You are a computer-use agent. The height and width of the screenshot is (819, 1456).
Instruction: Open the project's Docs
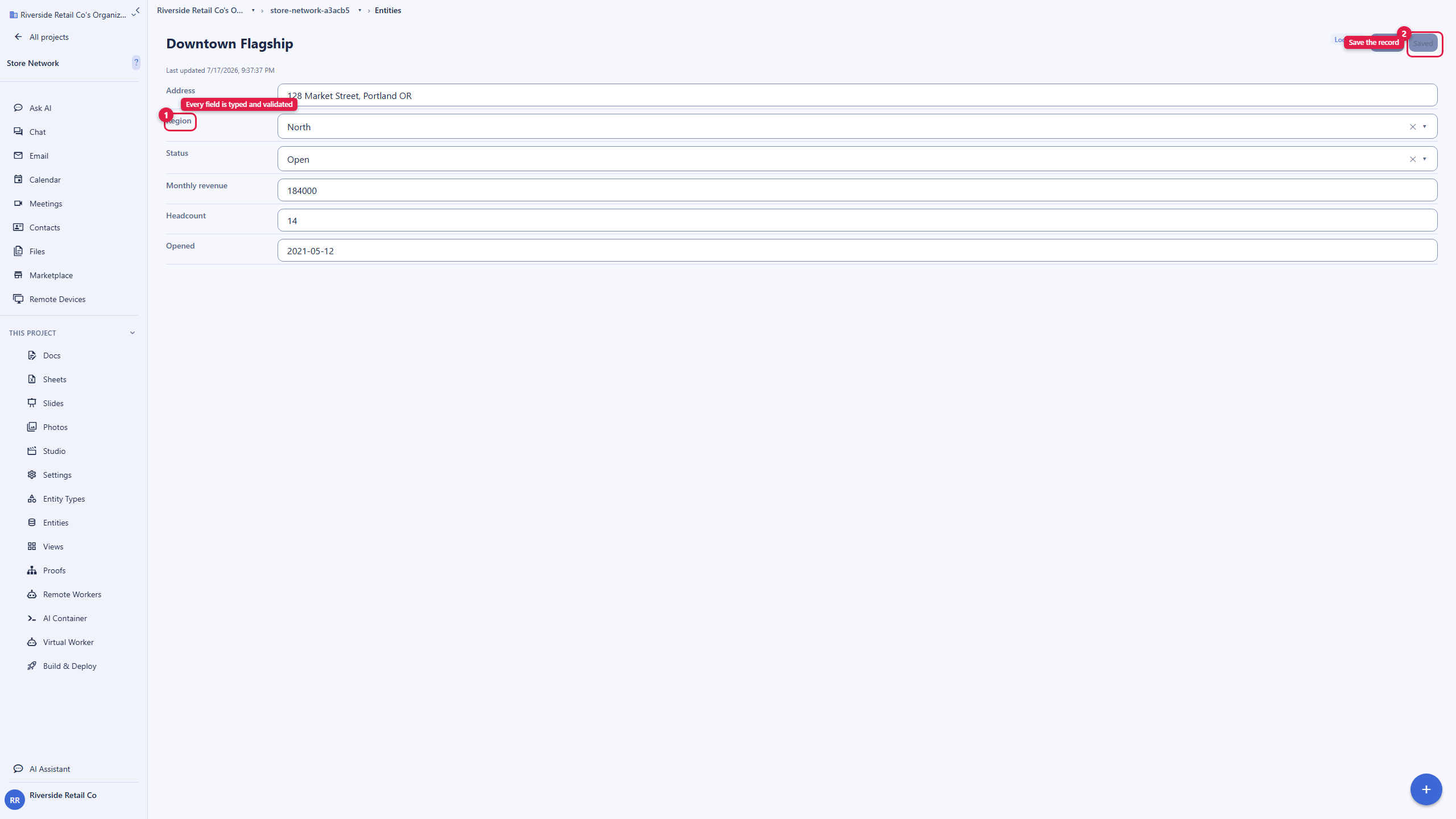tap(52, 355)
